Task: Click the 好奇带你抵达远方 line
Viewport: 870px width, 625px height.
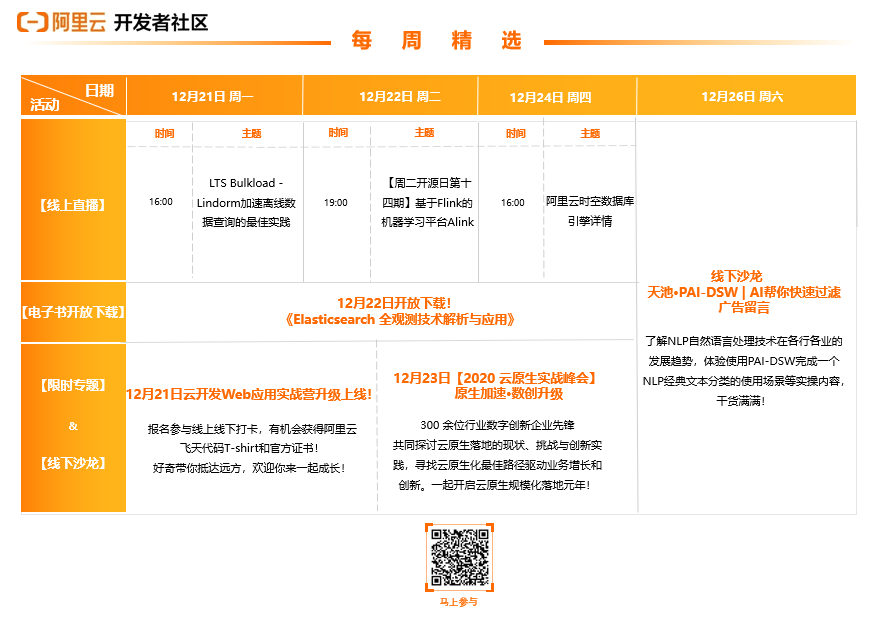Action: (249, 468)
